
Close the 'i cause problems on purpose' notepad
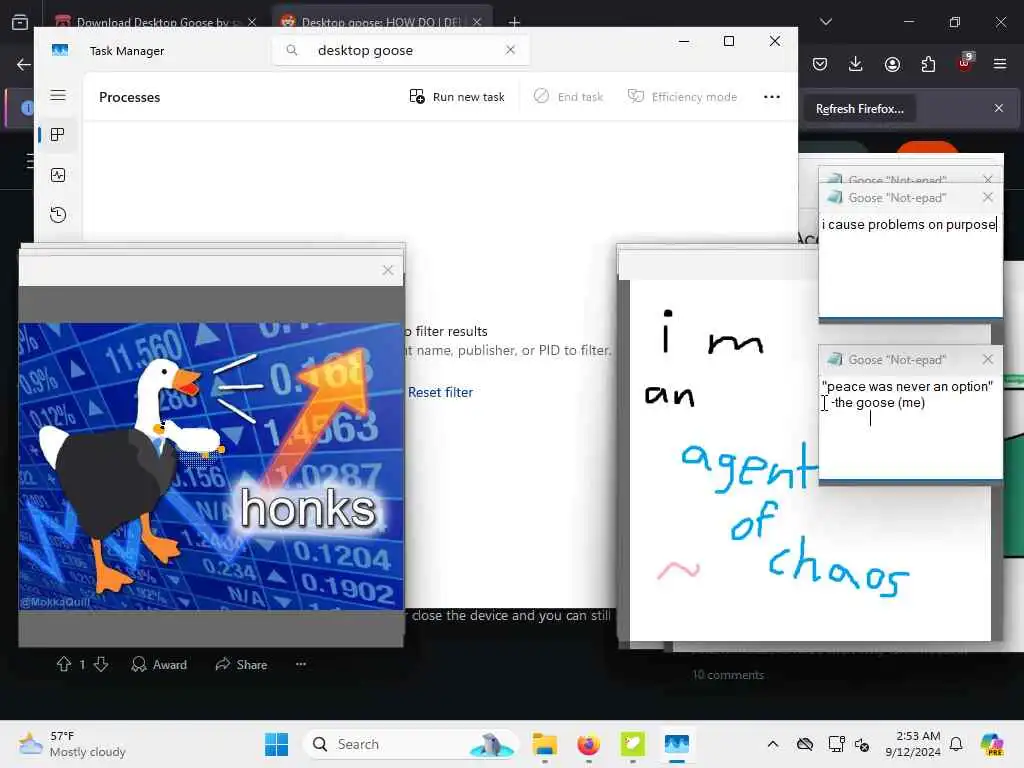(987, 197)
